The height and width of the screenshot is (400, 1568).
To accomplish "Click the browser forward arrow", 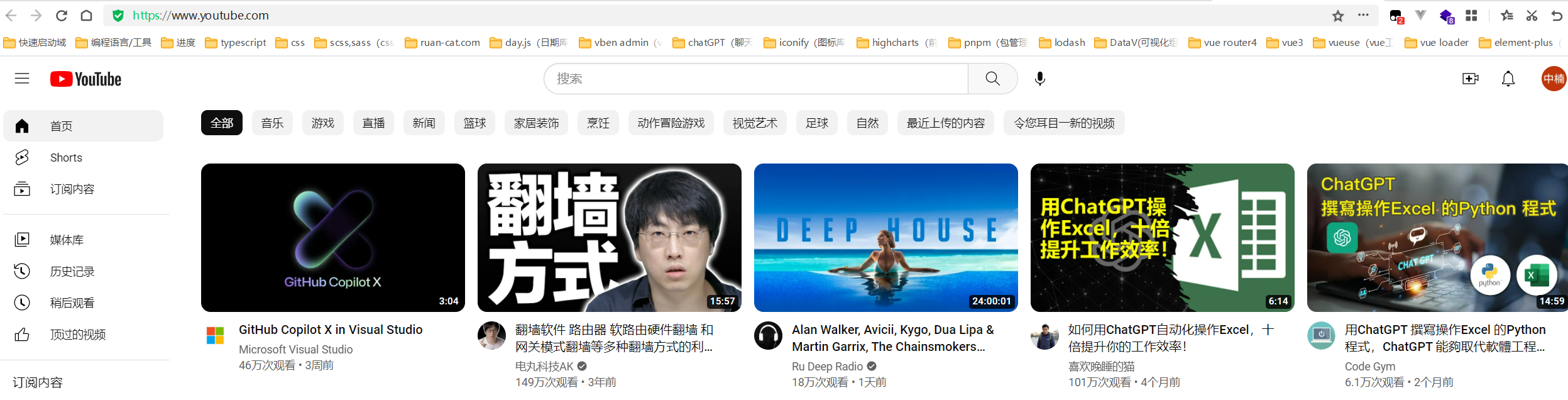I will [x=36, y=16].
